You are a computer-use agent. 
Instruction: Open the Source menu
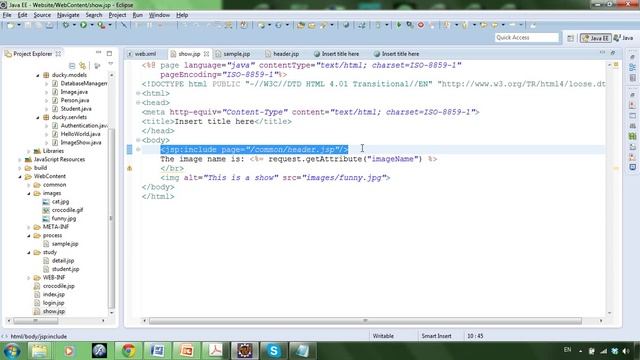coord(42,15)
